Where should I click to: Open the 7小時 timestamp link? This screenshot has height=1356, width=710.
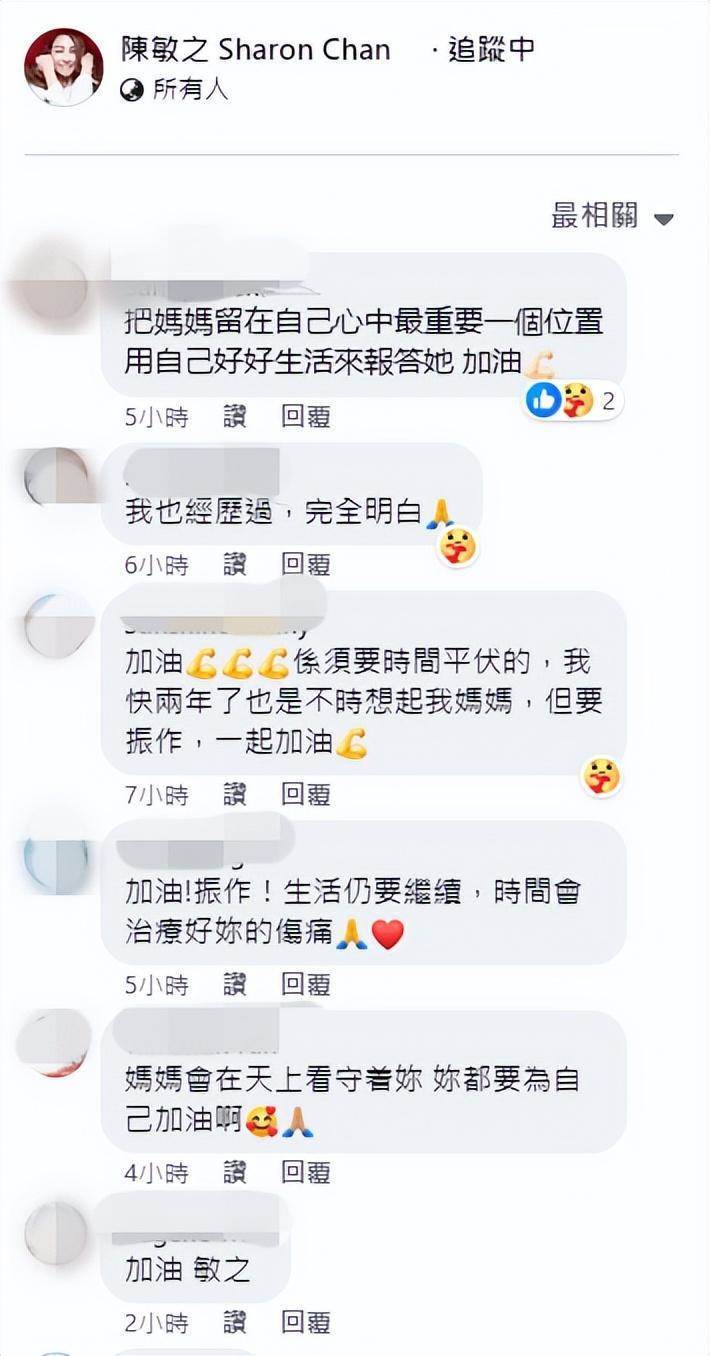tap(157, 795)
